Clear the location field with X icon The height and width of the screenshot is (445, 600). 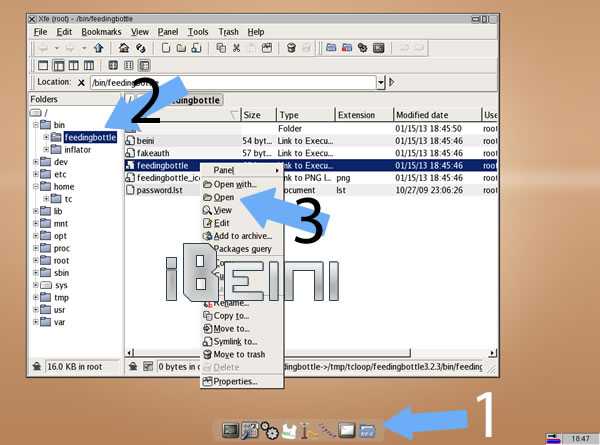click(80, 82)
